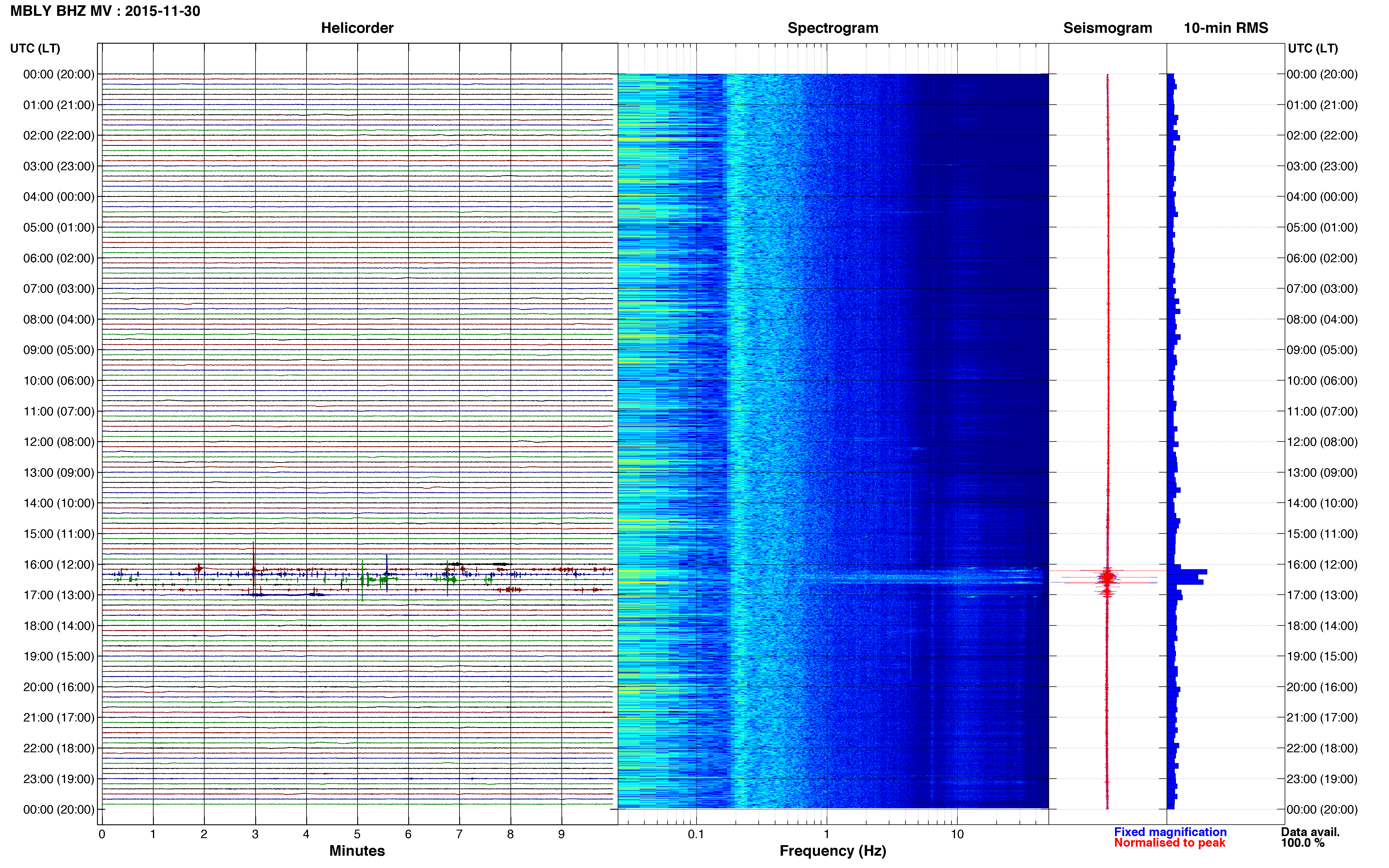
Task: Click Helicorder axis label 19:00 (15:00)
Action: 59,656
